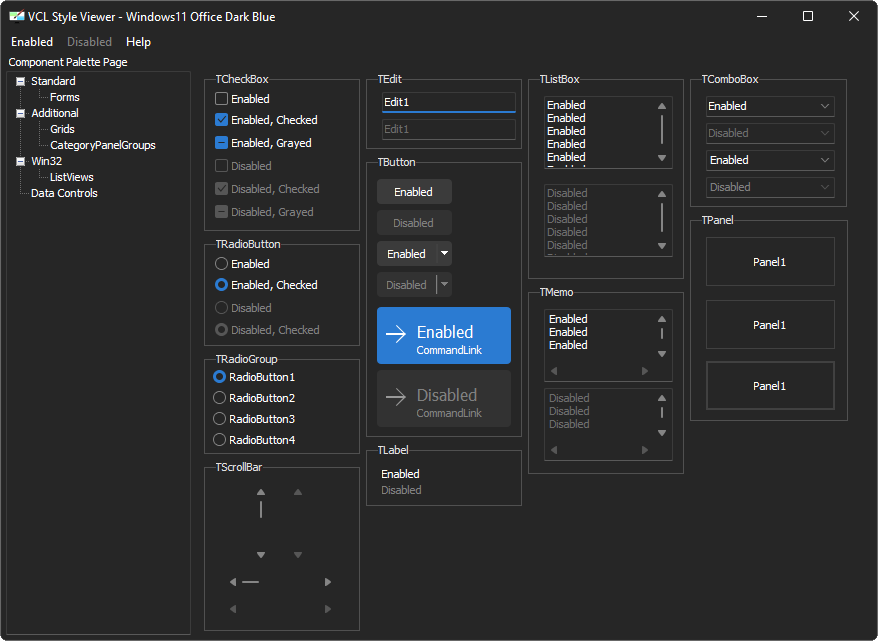The width and height of the screenshot is (878, 641).
Task: Click the down arrow of the enabled TListBox scrollbar
Action: click(x=662, y=158)
